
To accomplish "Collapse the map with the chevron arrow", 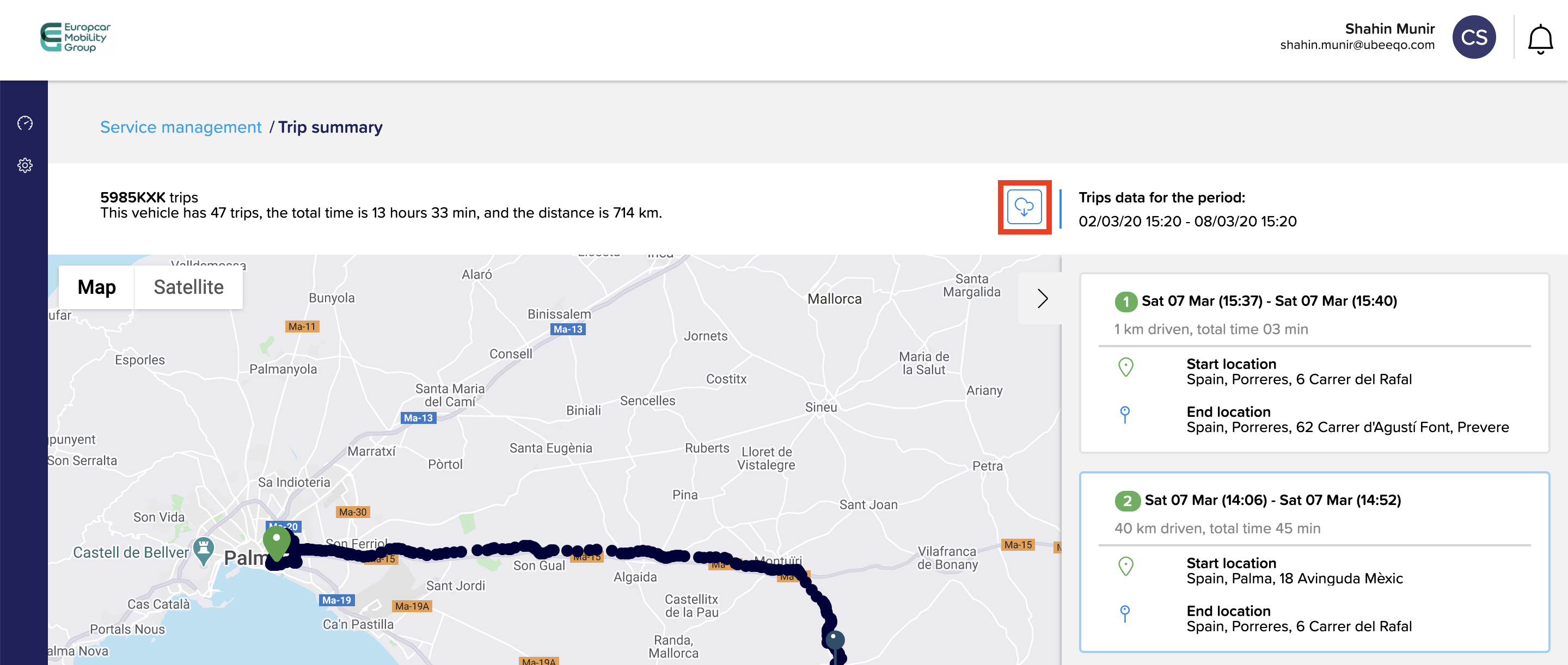I will coord(1042,299).
